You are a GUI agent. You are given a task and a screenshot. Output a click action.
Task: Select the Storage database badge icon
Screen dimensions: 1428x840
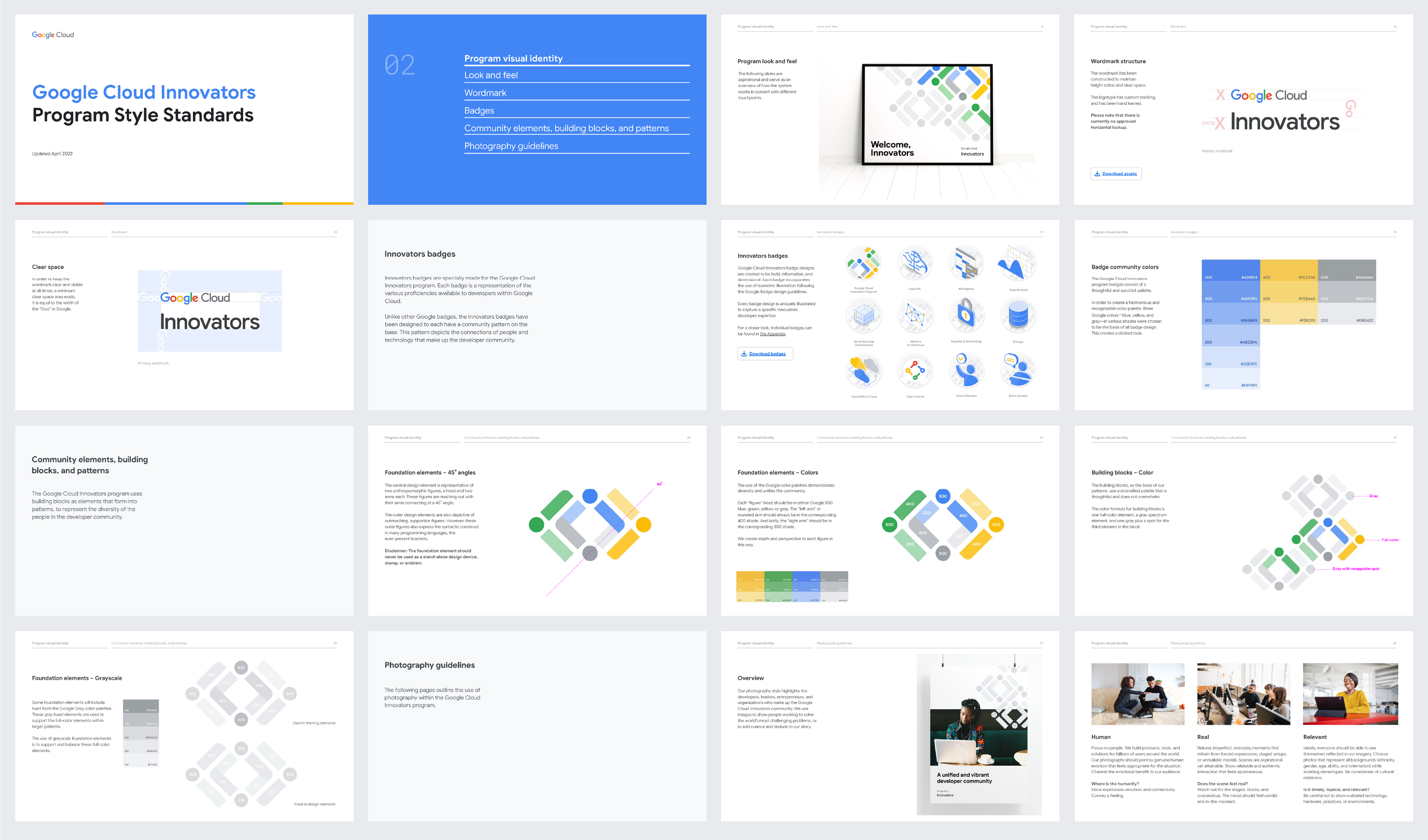point(1018,315)
